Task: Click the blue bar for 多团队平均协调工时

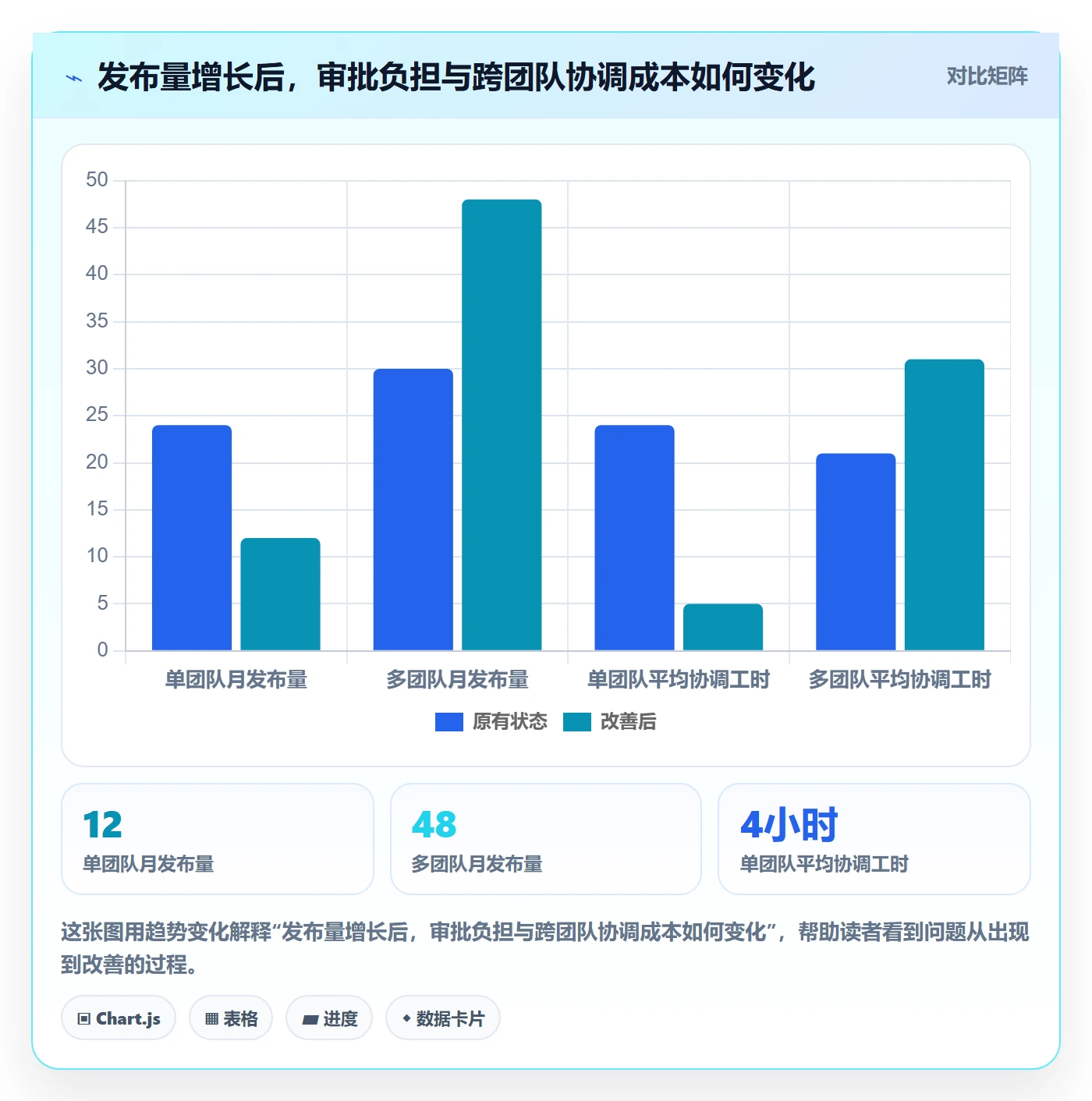Action: 856,552
